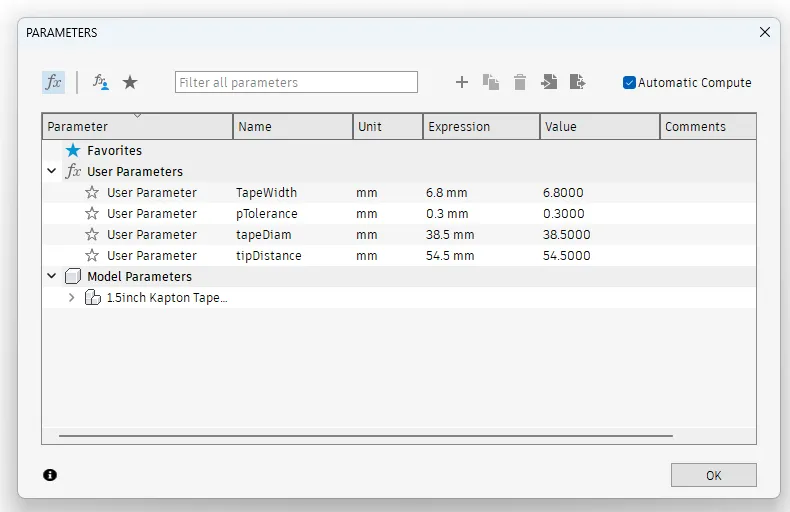Favorite the TapeWidth parameter star

click(x=92, y=193)
